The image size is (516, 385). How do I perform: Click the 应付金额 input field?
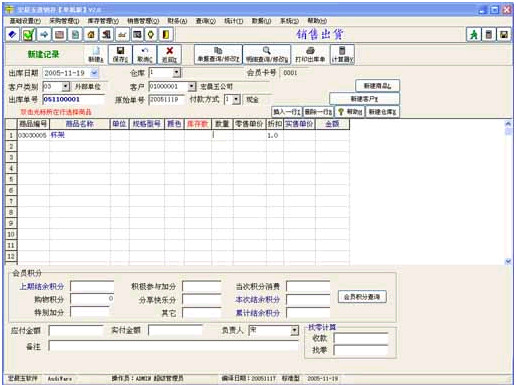tap(76, 330)
